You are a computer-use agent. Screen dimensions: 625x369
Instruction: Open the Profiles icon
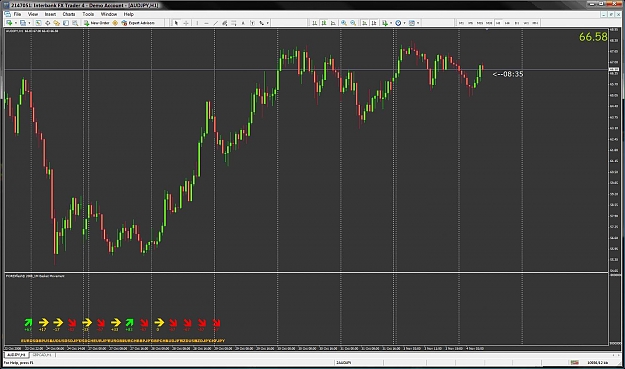click(23, 23)
